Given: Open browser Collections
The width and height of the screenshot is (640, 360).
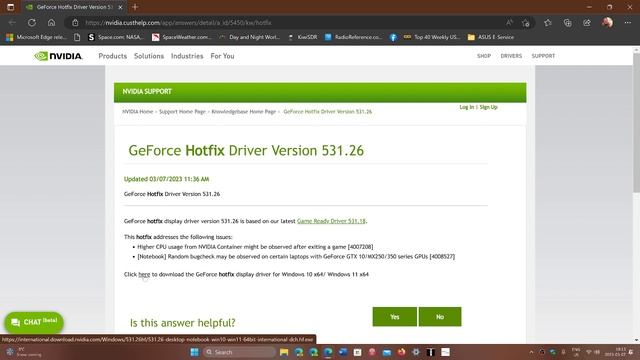Looking at the screenshot, I should point(567,23).
